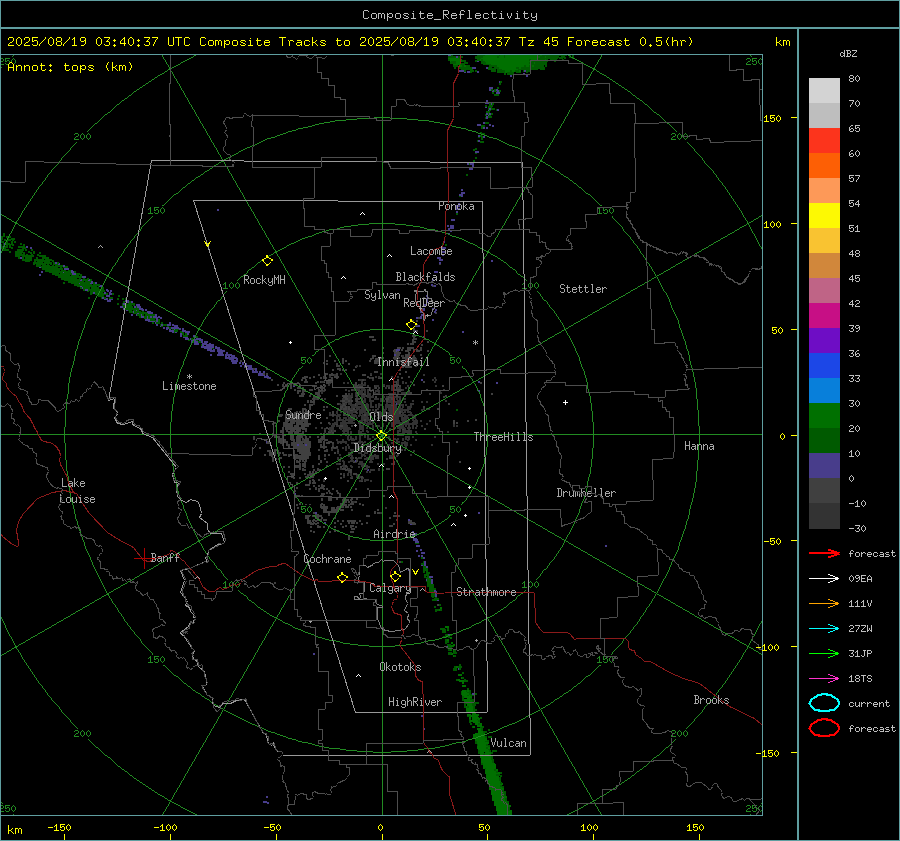This screenshot has width=900, height=841.
Task: Click the red forecast arrow in legend
Action: 824,553
